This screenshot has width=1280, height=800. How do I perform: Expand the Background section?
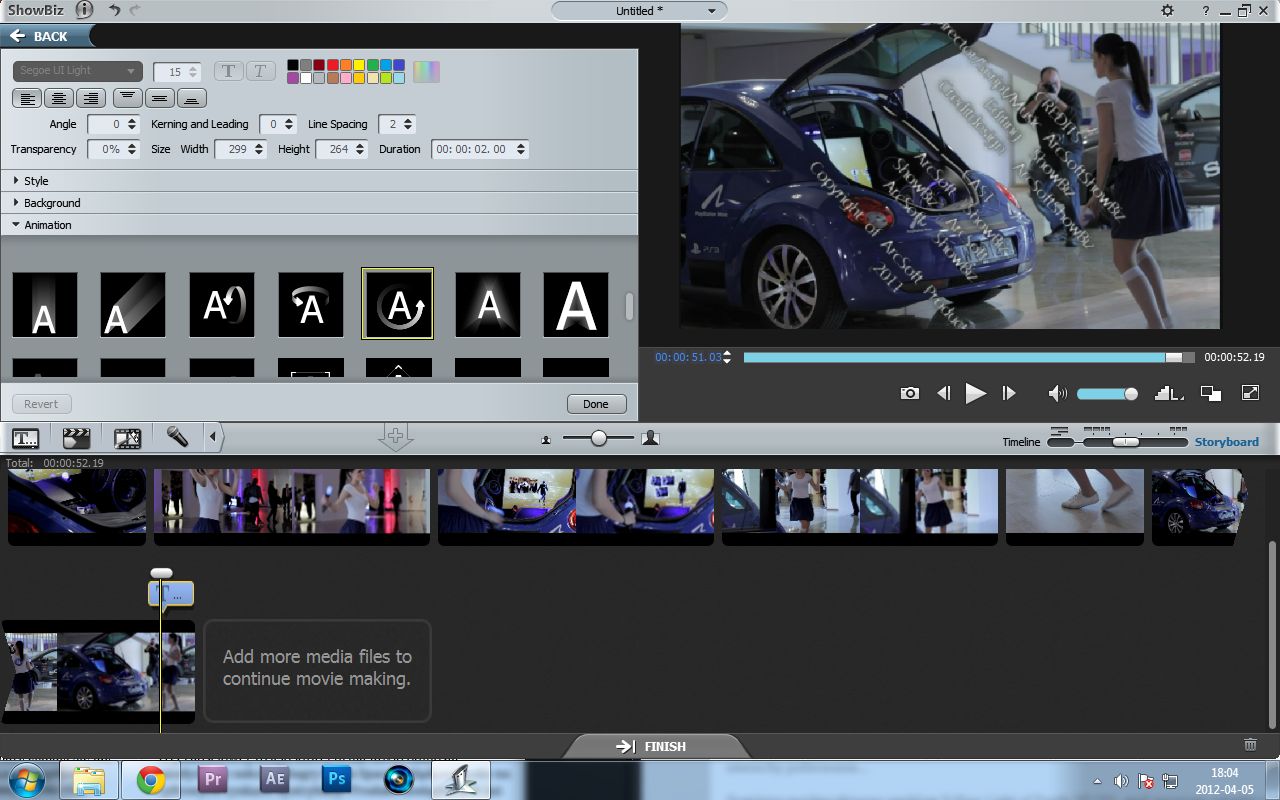tap(319, 203)
